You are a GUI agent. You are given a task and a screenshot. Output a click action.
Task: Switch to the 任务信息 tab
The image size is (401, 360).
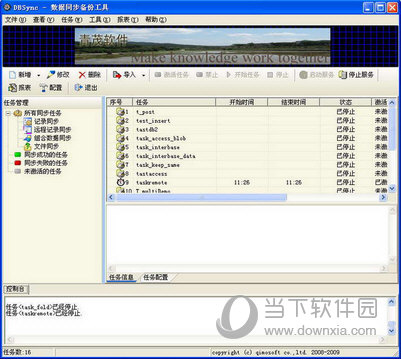[x=121, y=277]
